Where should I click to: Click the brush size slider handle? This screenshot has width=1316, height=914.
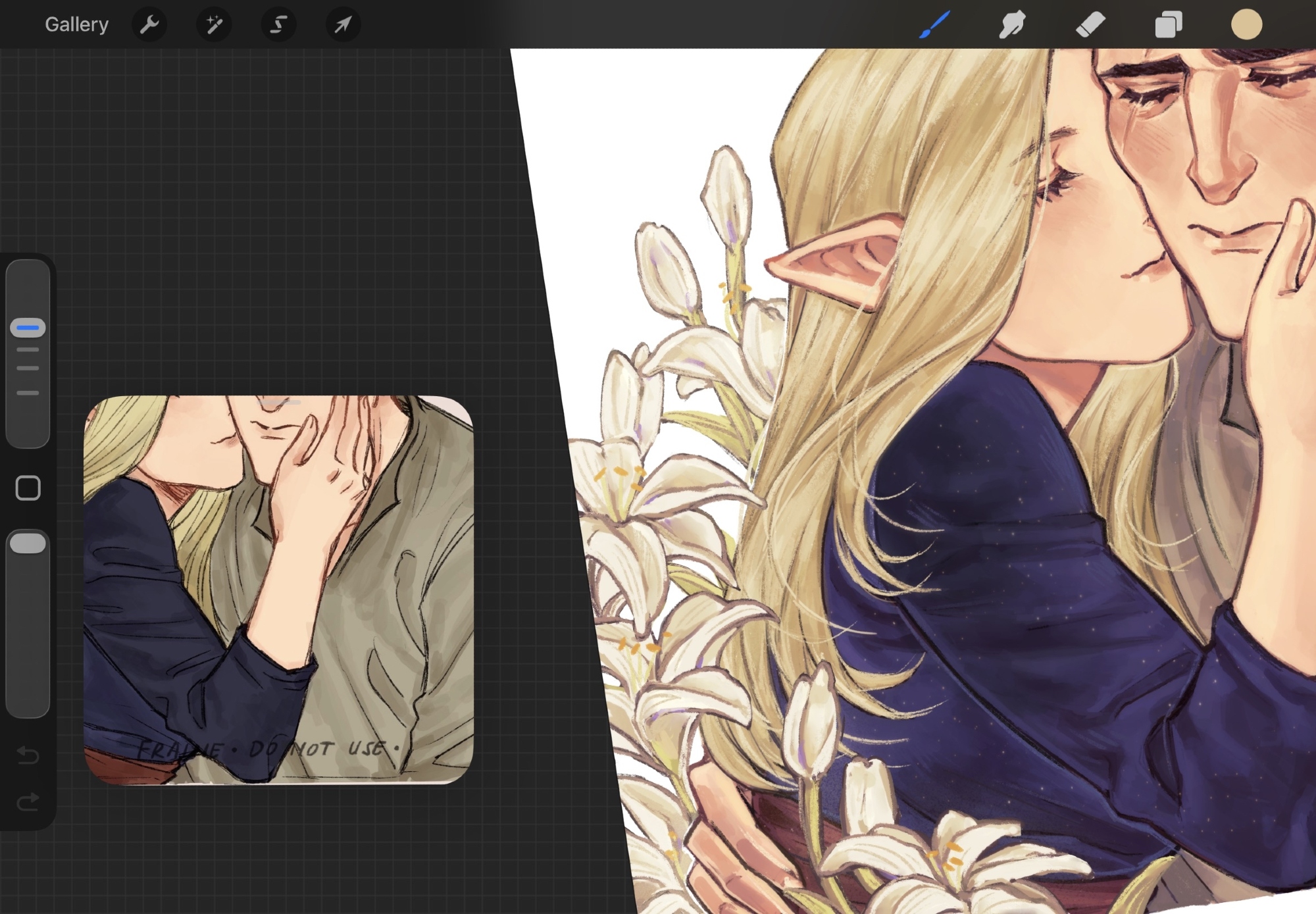tap(28, 328)
